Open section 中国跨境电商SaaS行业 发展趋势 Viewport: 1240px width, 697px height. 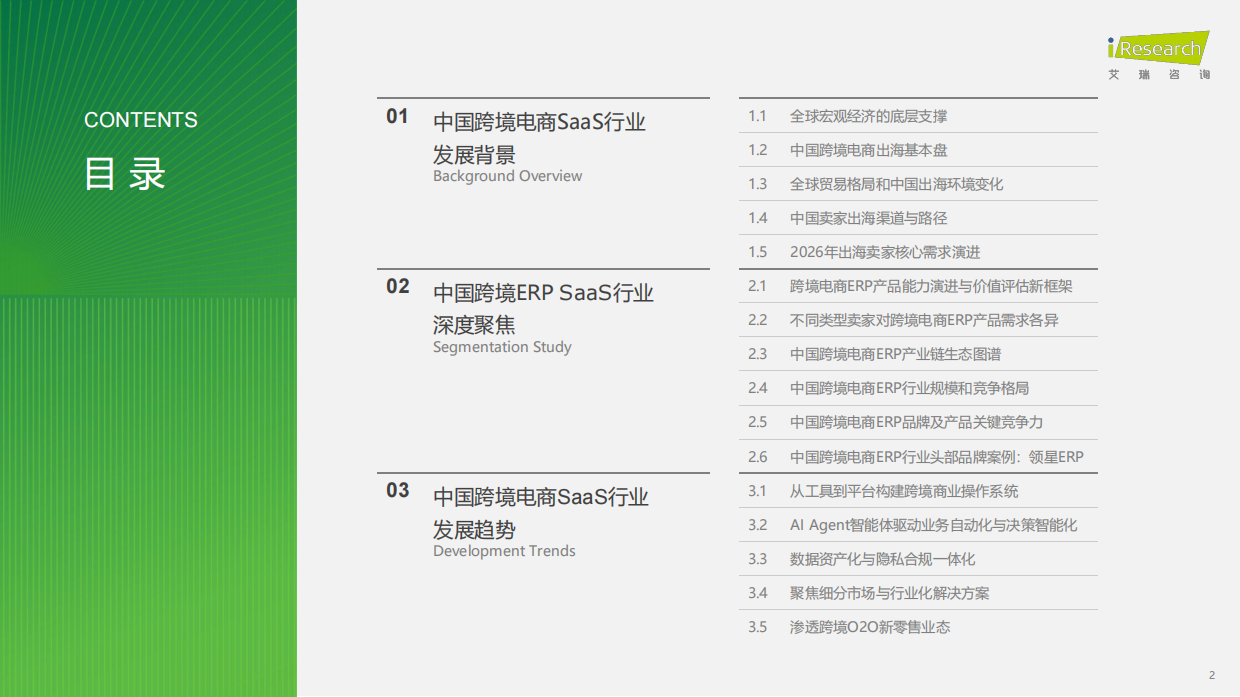coord(541,513)
